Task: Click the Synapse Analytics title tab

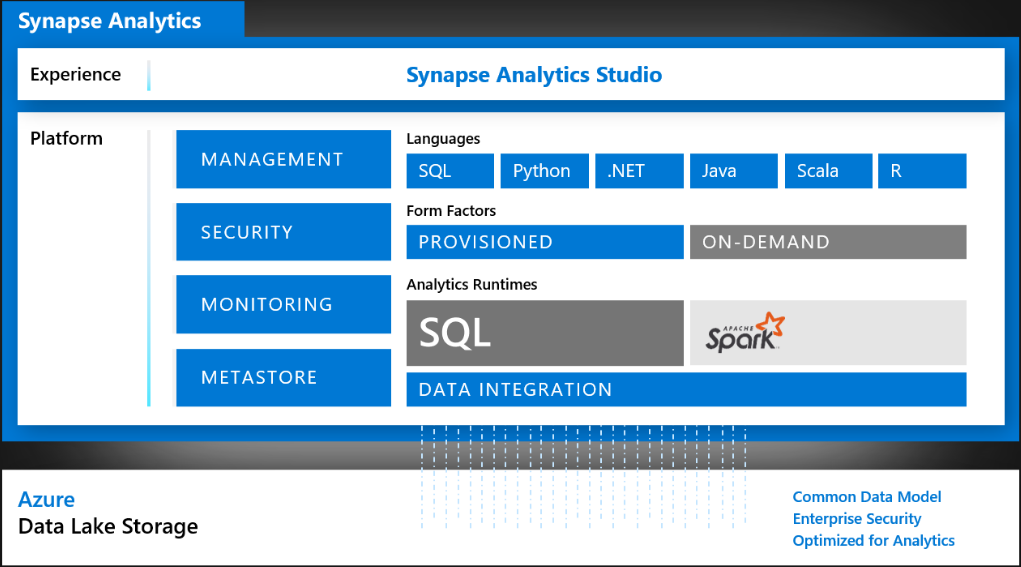Action: coord(123,20)
